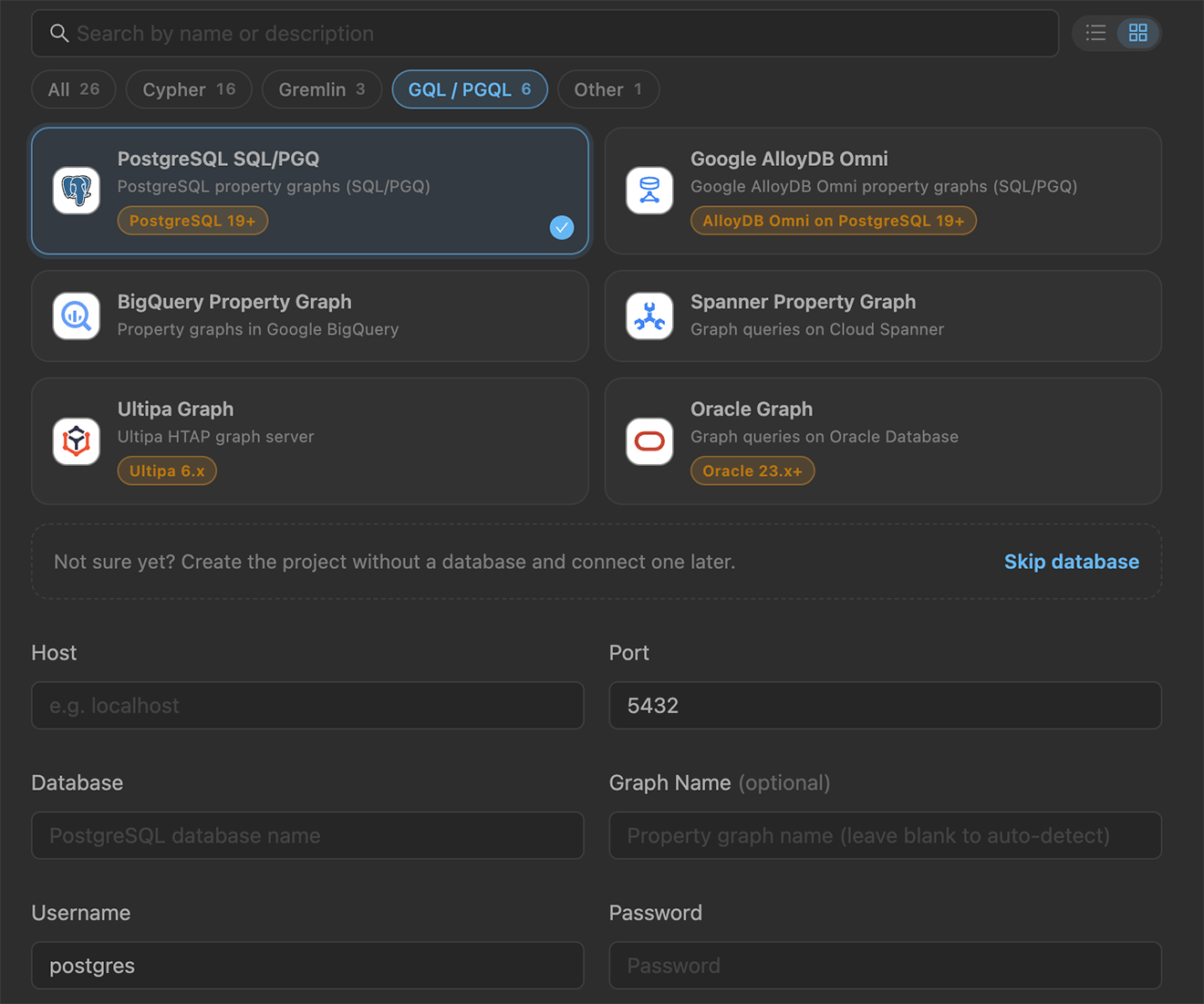Click 'Graph queries on Cloud Spanner' description
The height and width of the screenshot is (1004, 1204).
click(x=817, y=329)
